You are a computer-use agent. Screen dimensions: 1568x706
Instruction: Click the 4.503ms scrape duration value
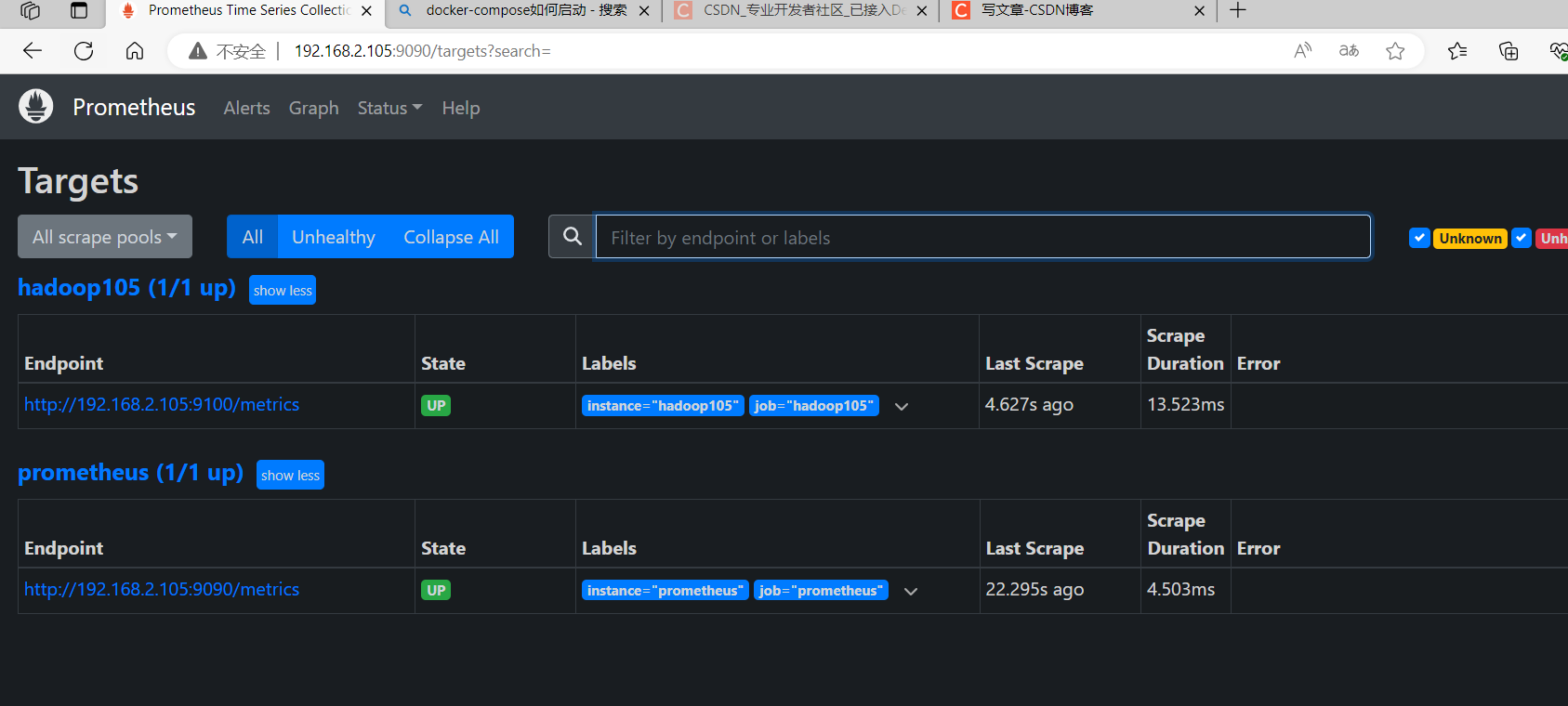pos(1180,589)
